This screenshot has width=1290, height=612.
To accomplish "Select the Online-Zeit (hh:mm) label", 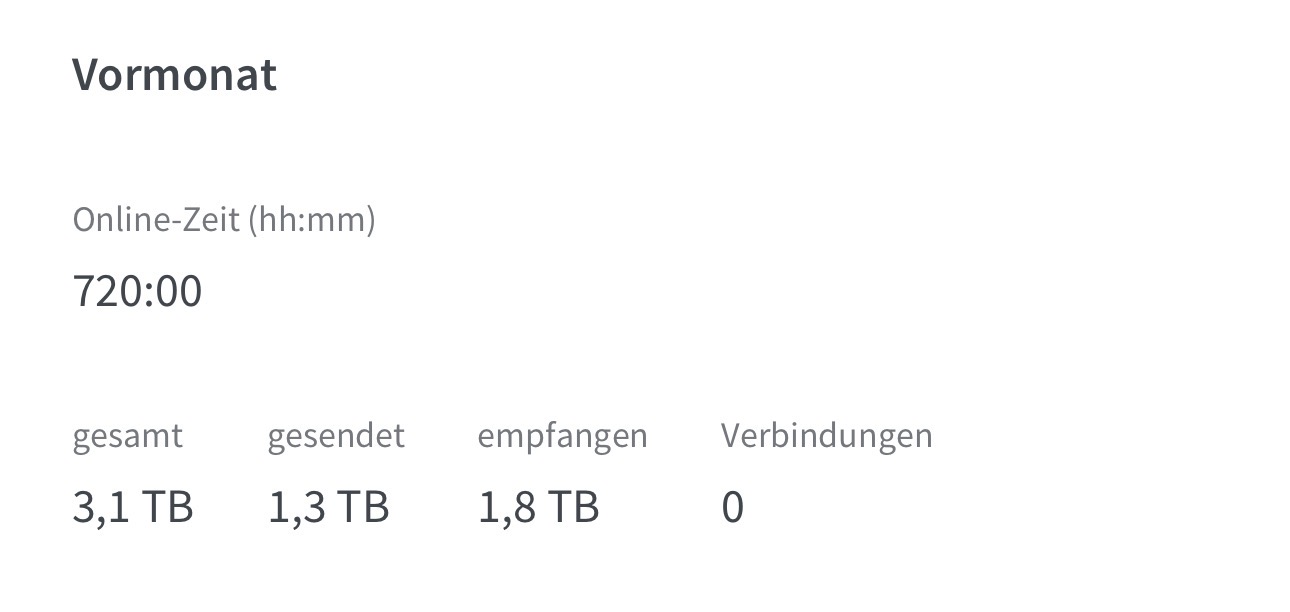I will click(x=224, y=220).
